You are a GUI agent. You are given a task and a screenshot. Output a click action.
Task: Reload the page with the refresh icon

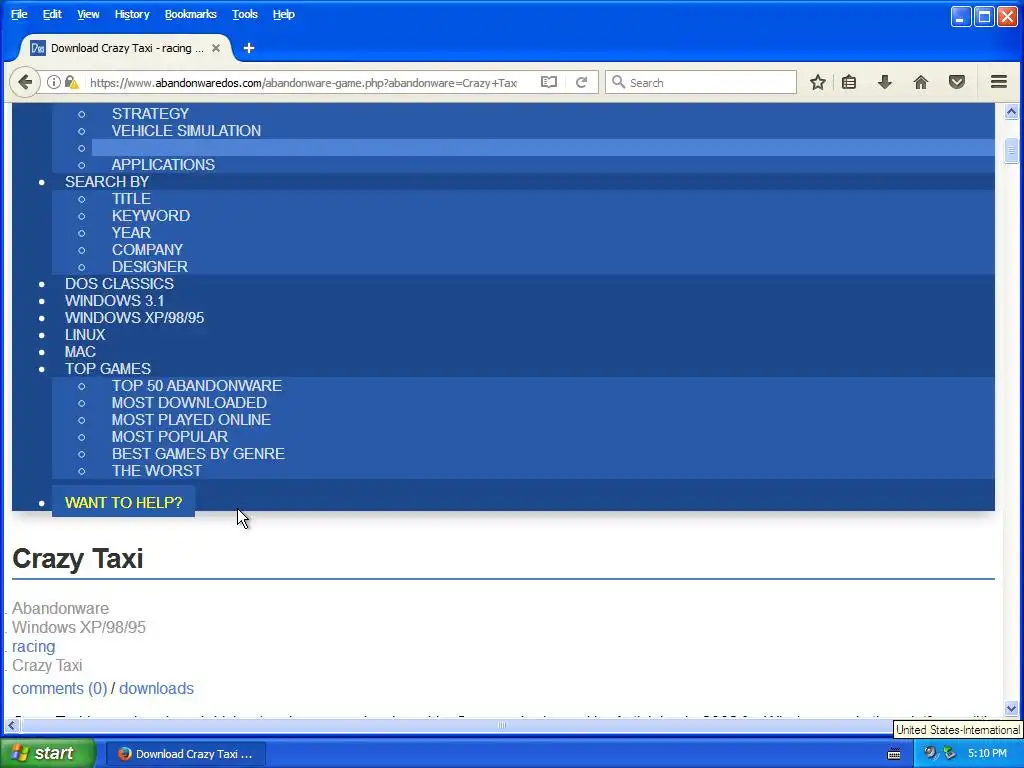(581, 82)
